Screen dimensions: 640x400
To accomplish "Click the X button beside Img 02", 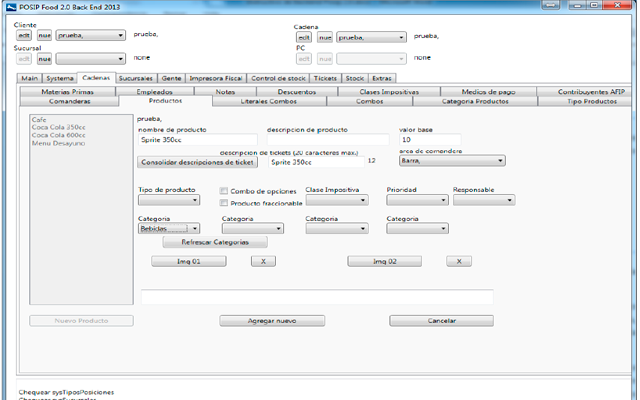I will [x=458, y=261].
